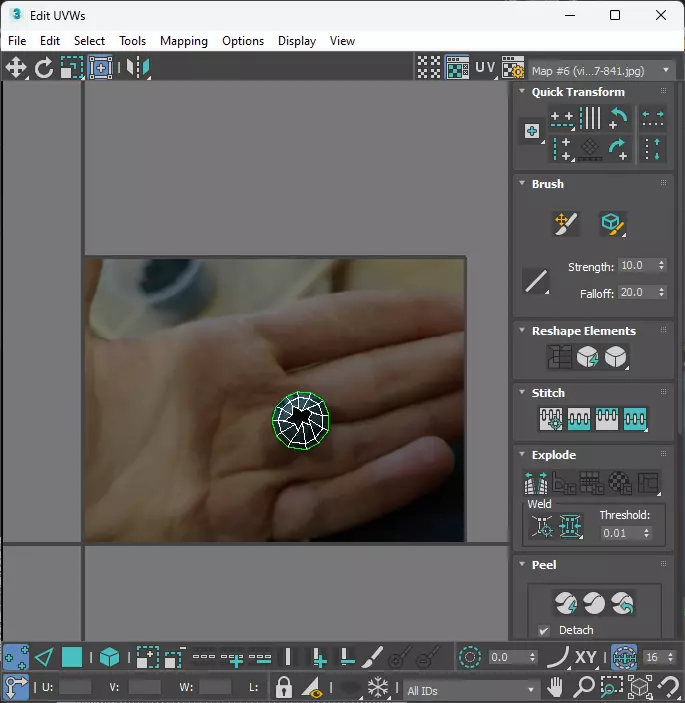Click the Falloff value spinner arrows
The height and width of the screenshot is (703, 685).
tap(661, 292)
